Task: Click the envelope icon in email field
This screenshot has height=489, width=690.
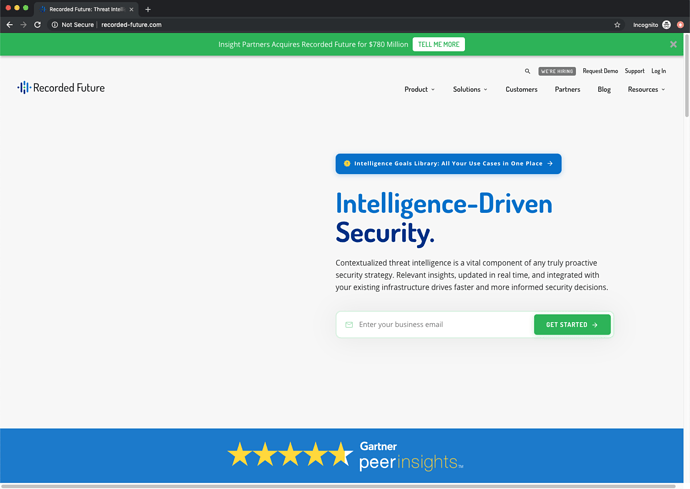Action: 349,325
